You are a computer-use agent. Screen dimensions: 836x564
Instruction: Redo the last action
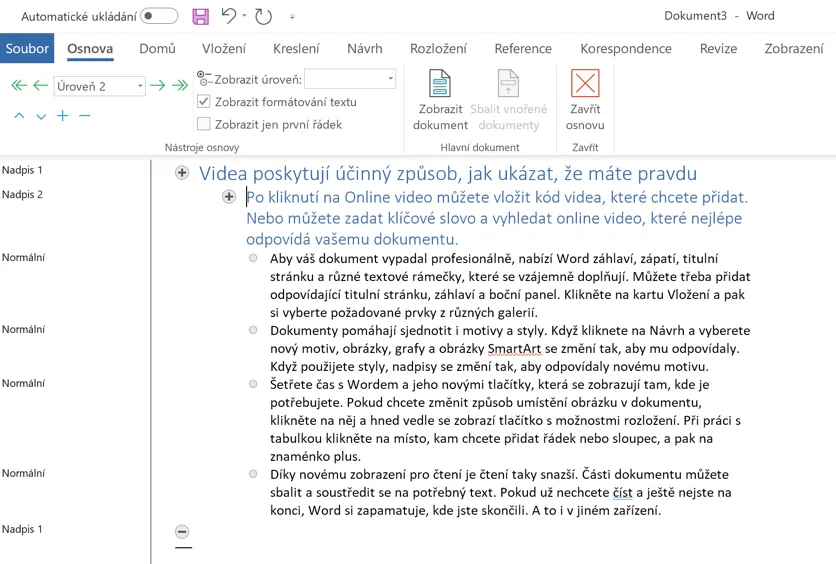click(263, 17)
